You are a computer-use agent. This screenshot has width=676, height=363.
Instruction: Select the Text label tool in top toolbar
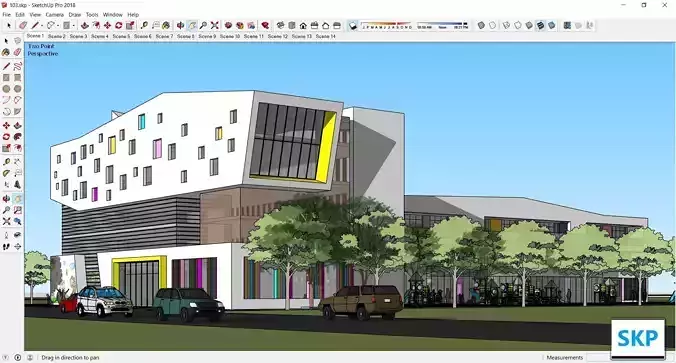click(156, 25)
